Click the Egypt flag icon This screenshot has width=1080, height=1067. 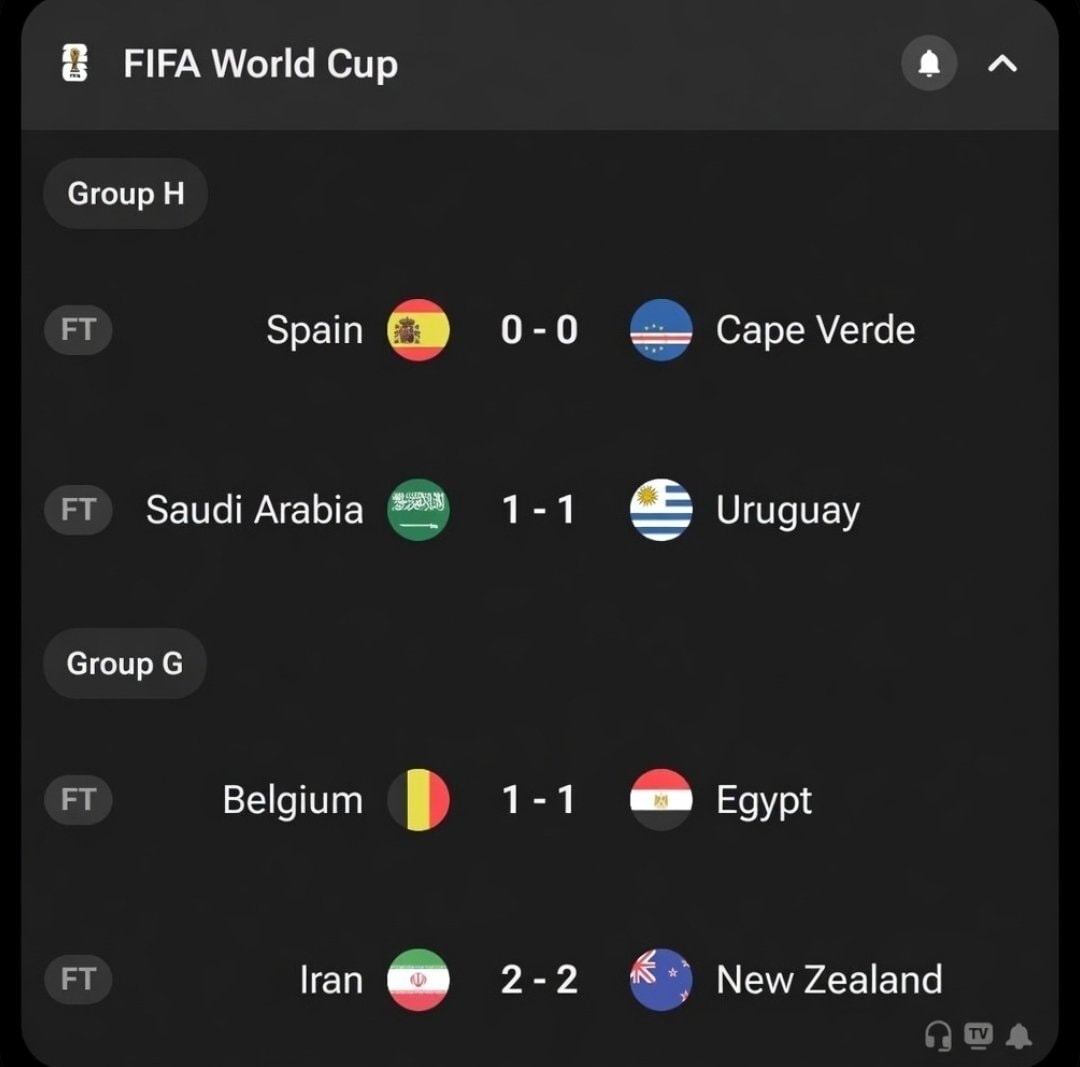coord(661,800)
